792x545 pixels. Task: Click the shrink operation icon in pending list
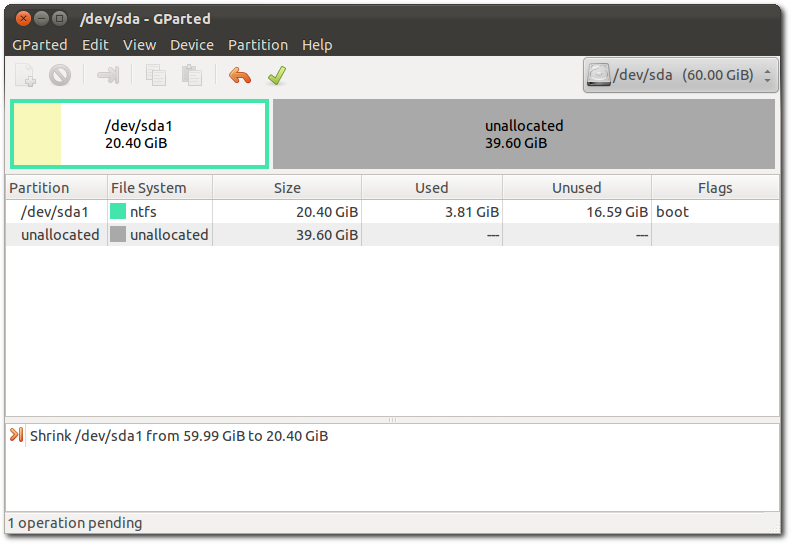coord(16,435)
